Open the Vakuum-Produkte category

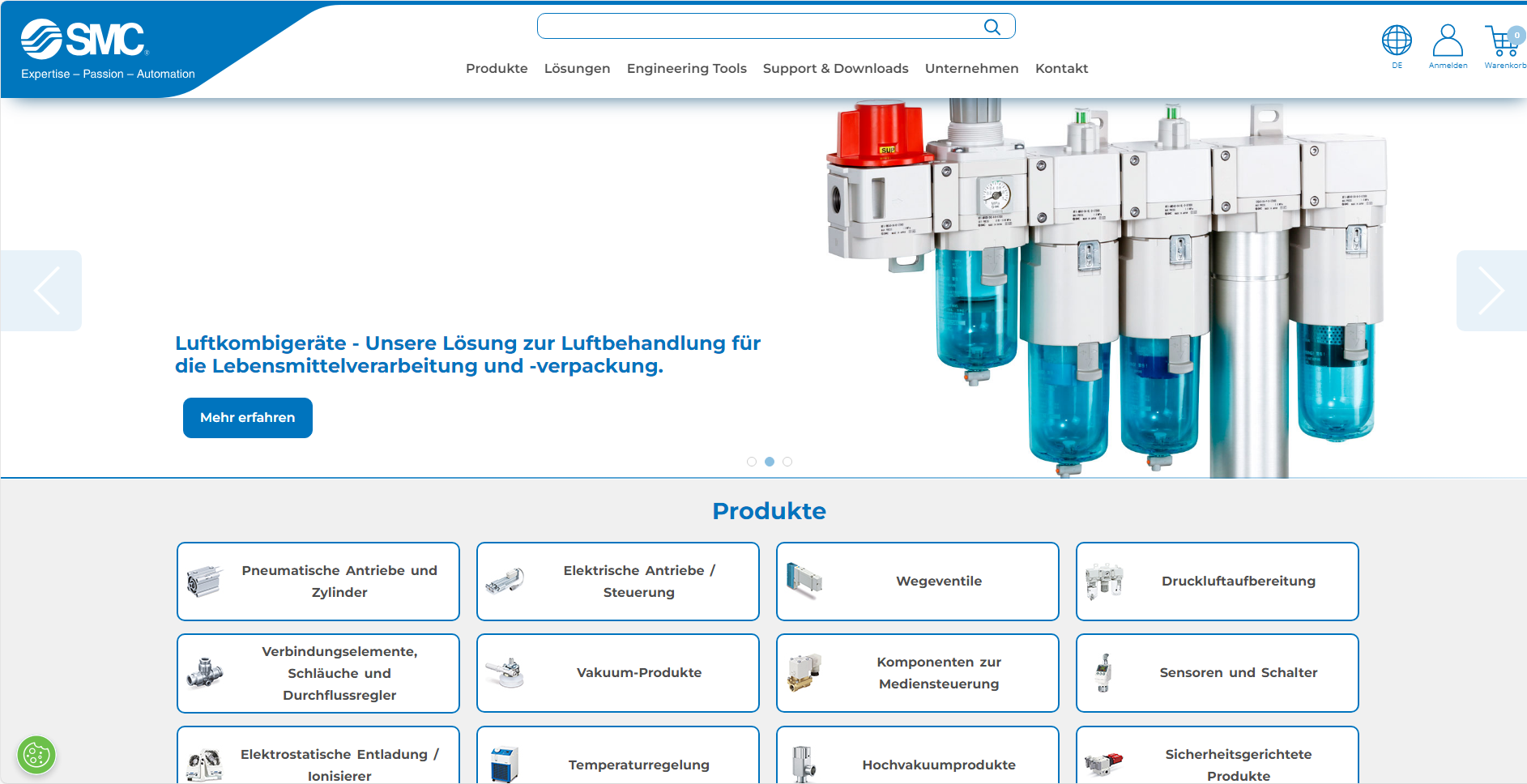(x=618, y=673)
